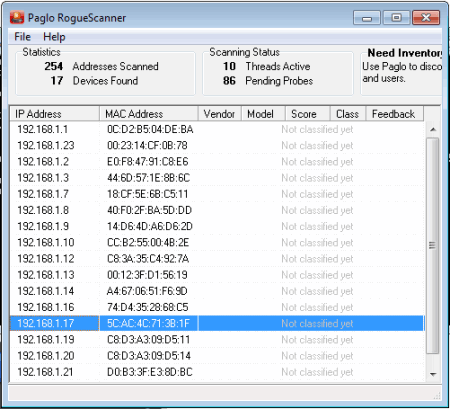This screenshot has height=409, width=450.
Task: Select the 192.168.1.21 device entry
Action: [x=217, y=372]
